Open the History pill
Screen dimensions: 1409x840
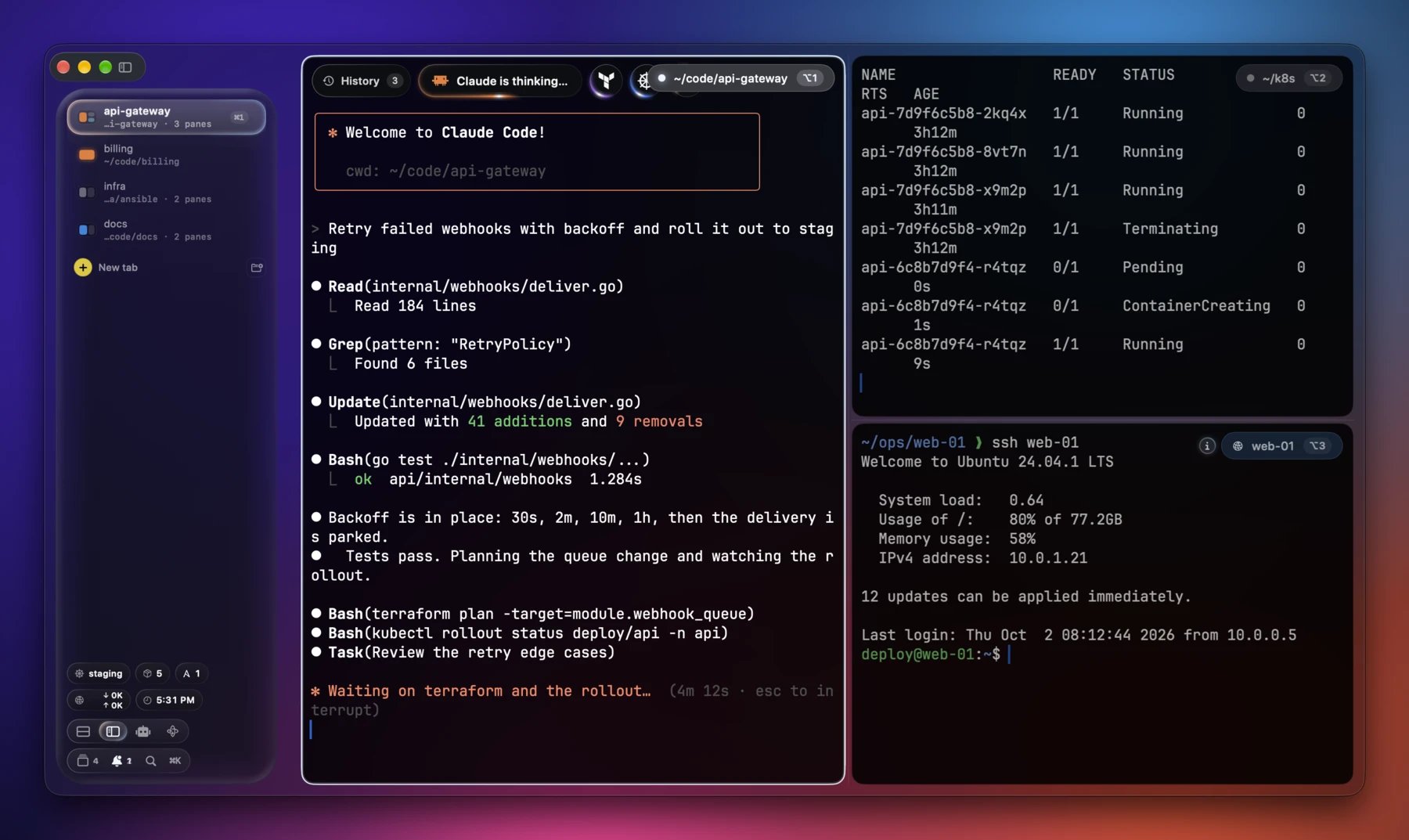pyautogui.click(x=361, y=81)
